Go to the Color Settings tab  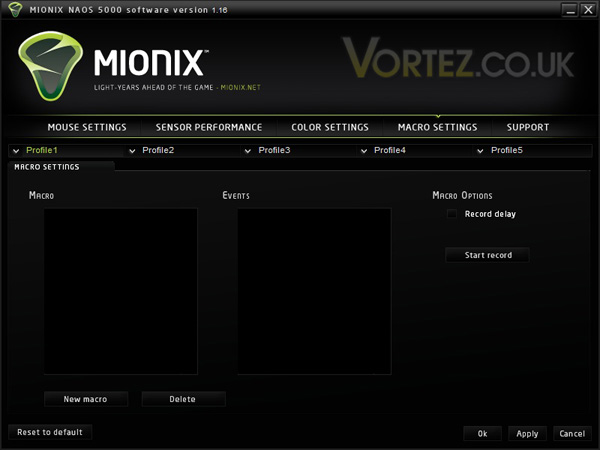coord(330,127)
